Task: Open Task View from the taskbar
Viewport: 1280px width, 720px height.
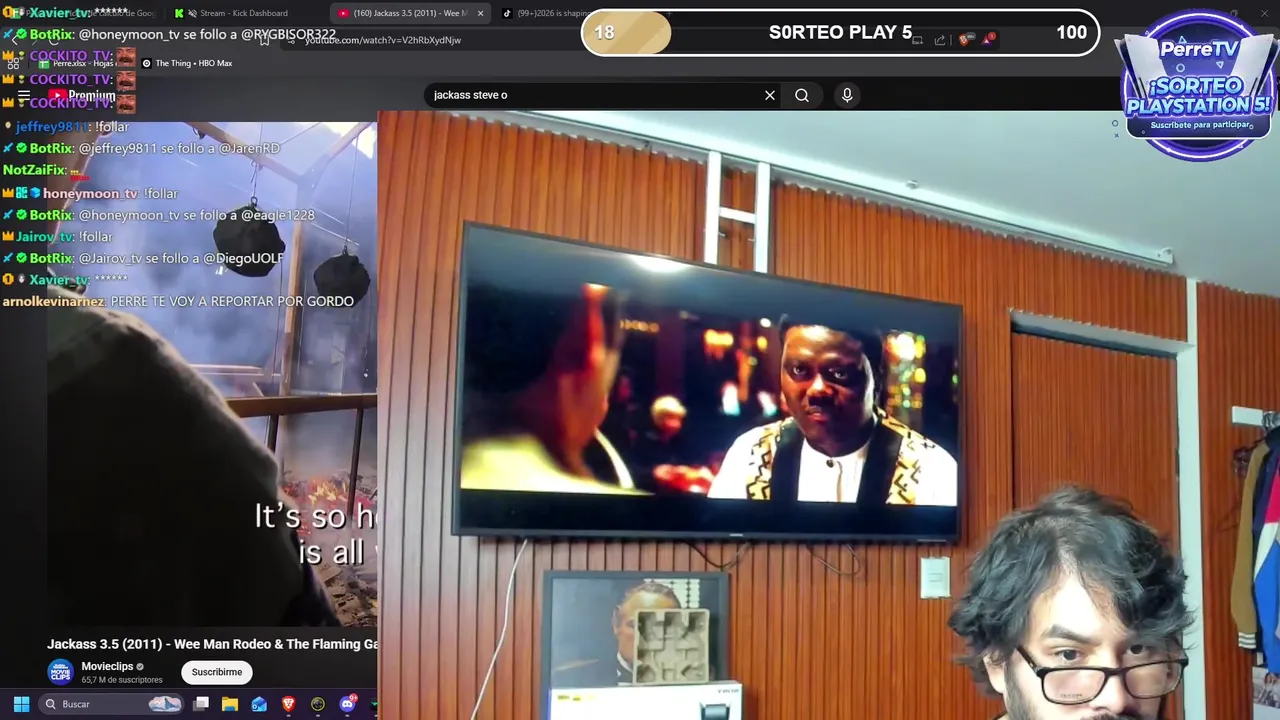Action: (201, 704)
